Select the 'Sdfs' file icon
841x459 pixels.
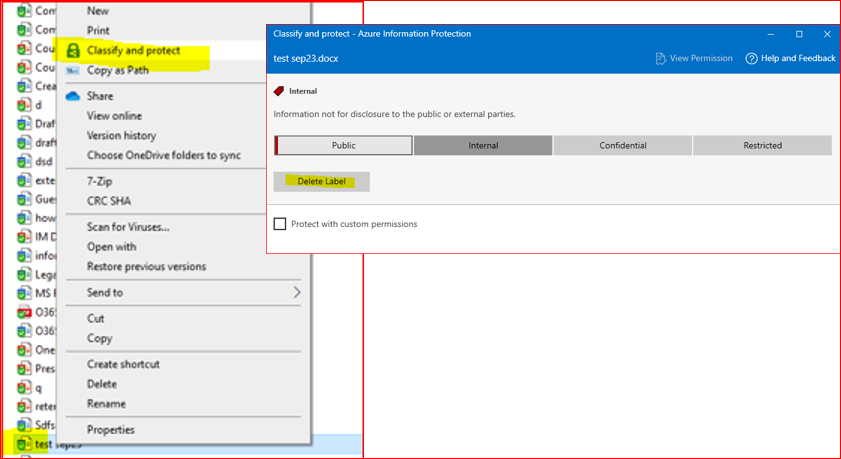point(24,425)
